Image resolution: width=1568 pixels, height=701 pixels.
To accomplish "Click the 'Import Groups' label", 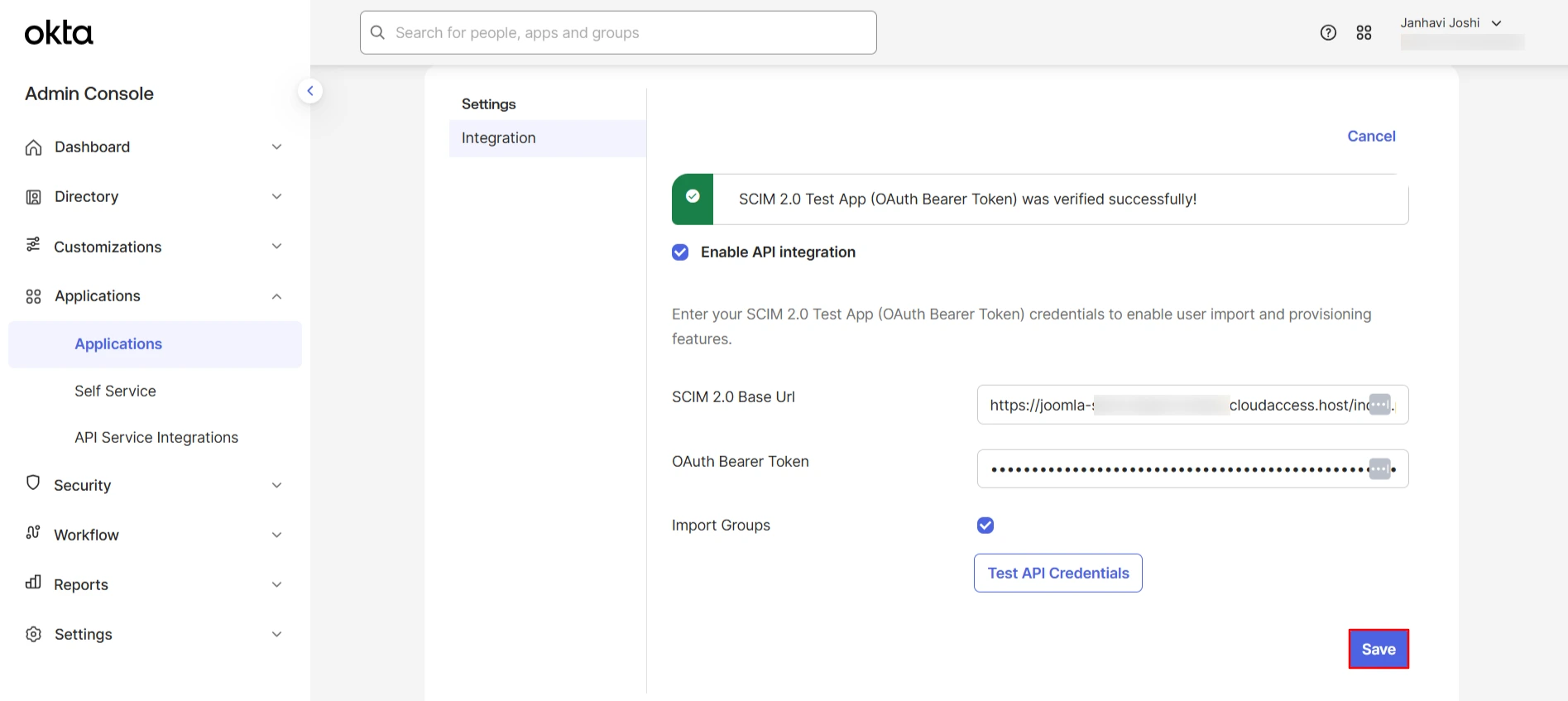I will pos(721,526).
